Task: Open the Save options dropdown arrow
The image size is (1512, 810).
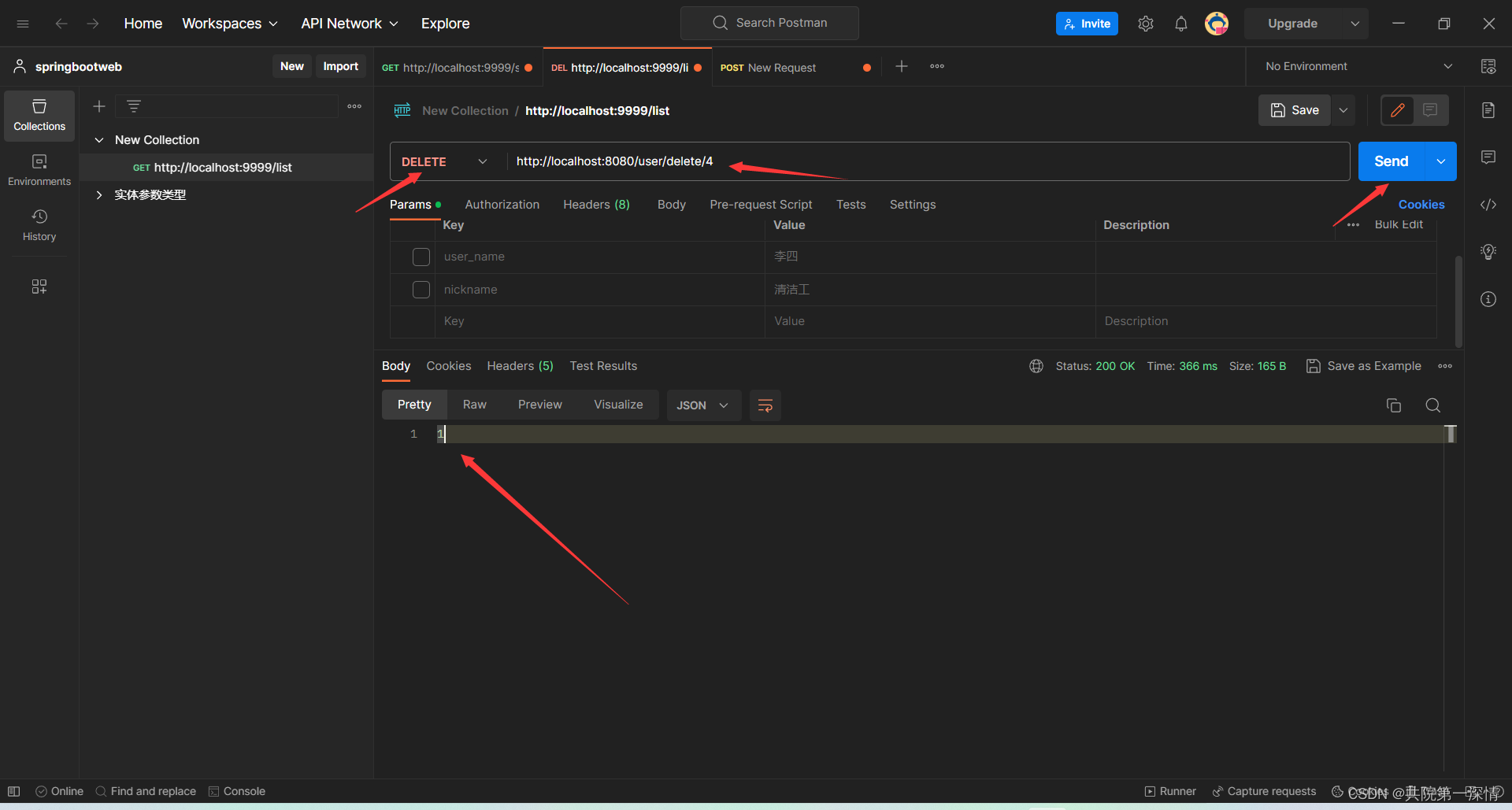Action: pos(1343,110)
